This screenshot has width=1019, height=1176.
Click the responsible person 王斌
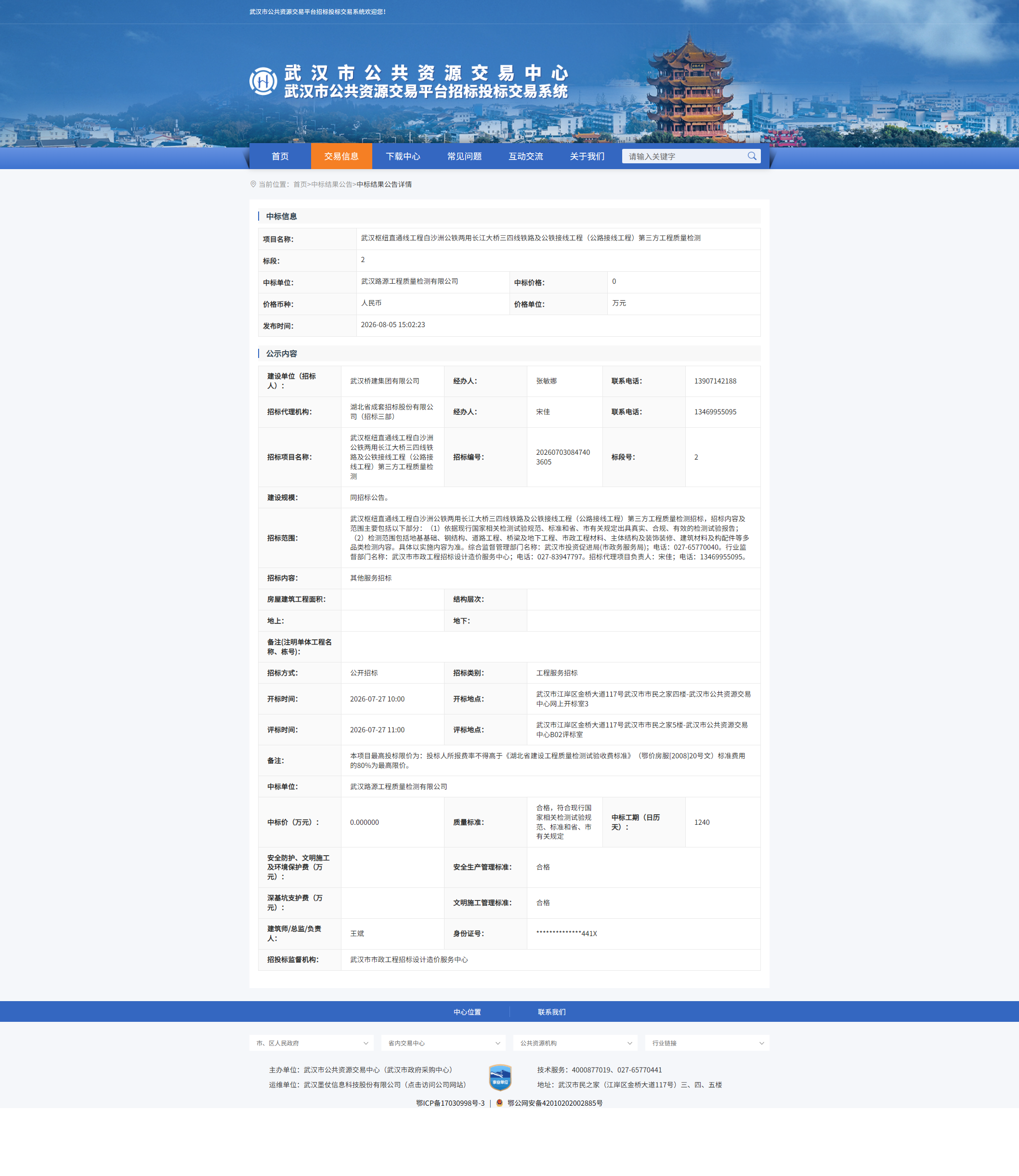(357, 933)
